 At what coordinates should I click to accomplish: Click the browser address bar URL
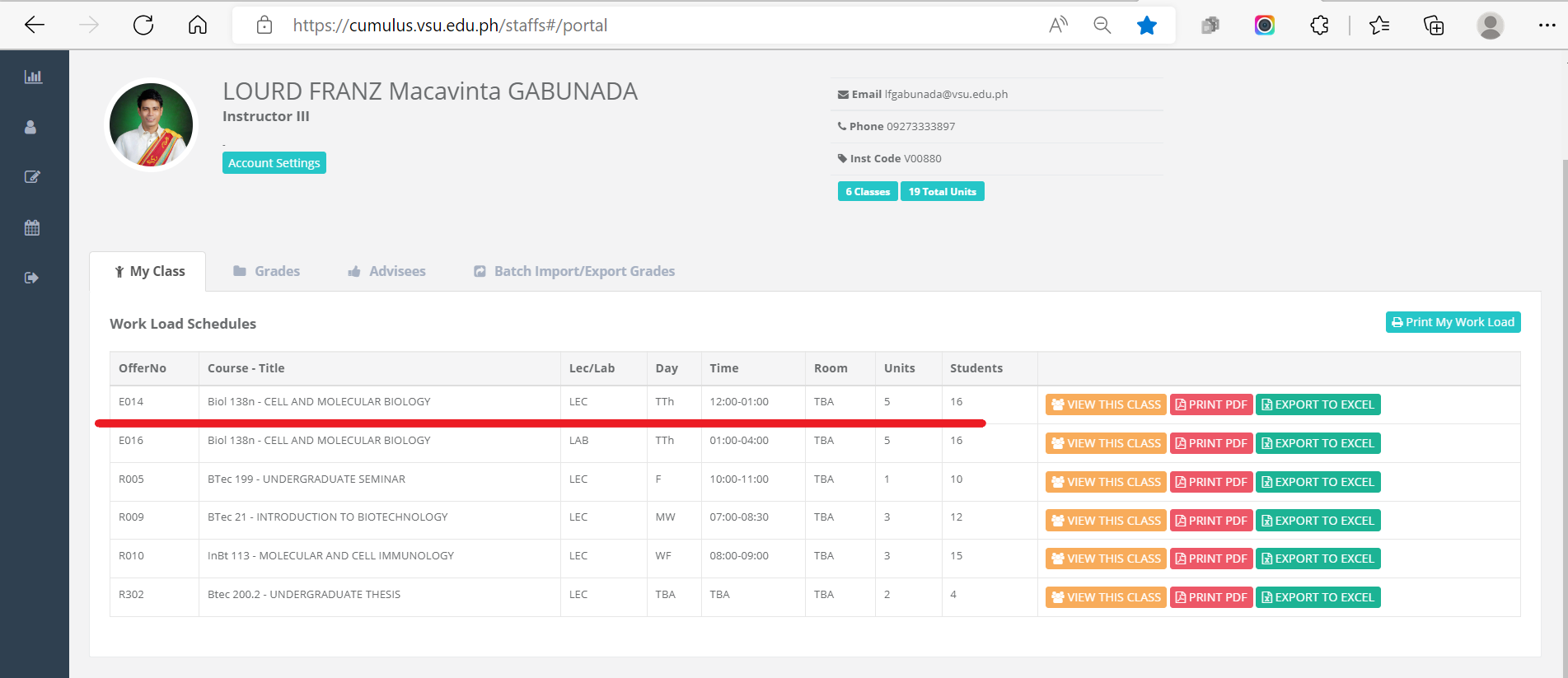pyautogui.click(x=450, y=26)
